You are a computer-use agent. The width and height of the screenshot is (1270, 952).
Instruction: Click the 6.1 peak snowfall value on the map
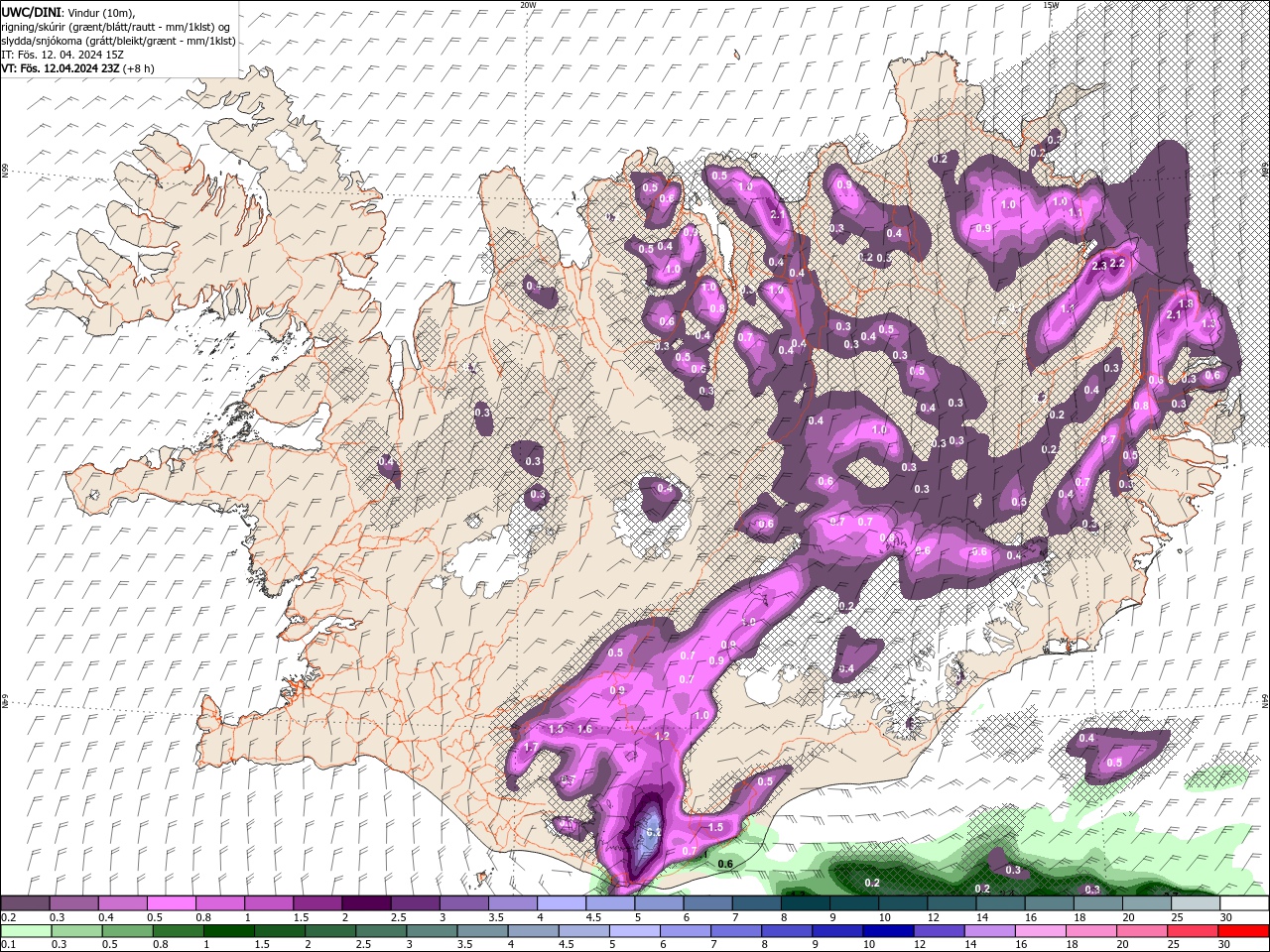coord(652,833)
